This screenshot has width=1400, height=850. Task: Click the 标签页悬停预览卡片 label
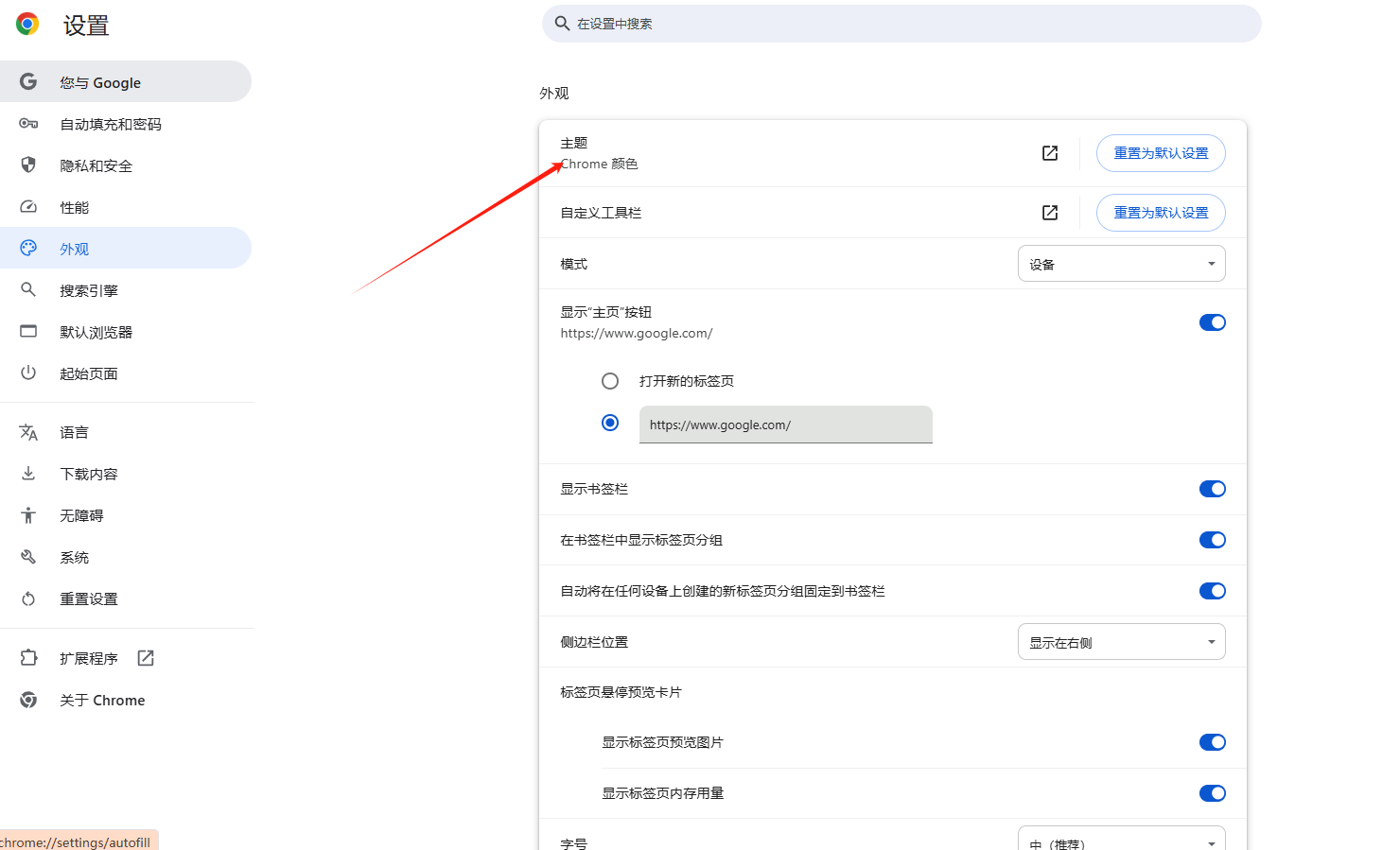pos(621,692)
